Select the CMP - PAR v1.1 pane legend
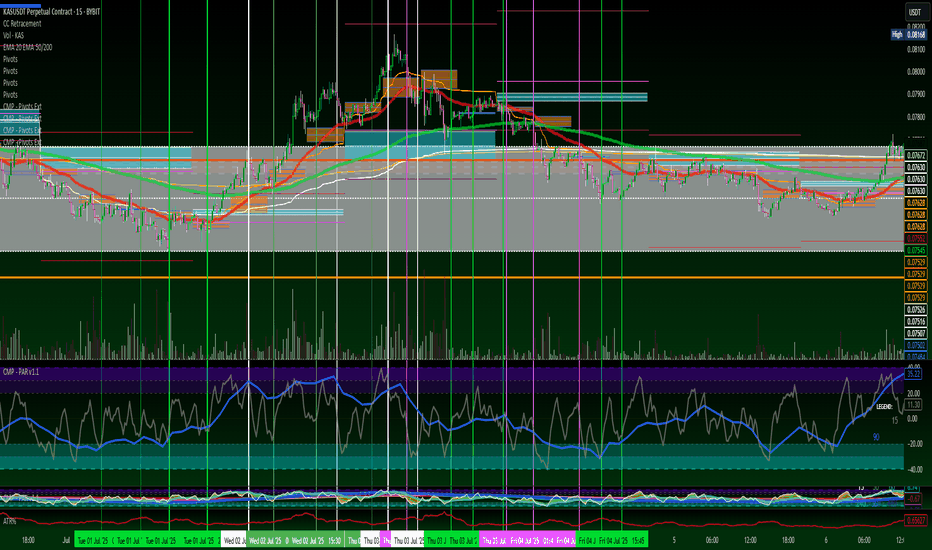The width and height of the screenshot is (932, 550). pyautogui.click(x=21, y=372)
